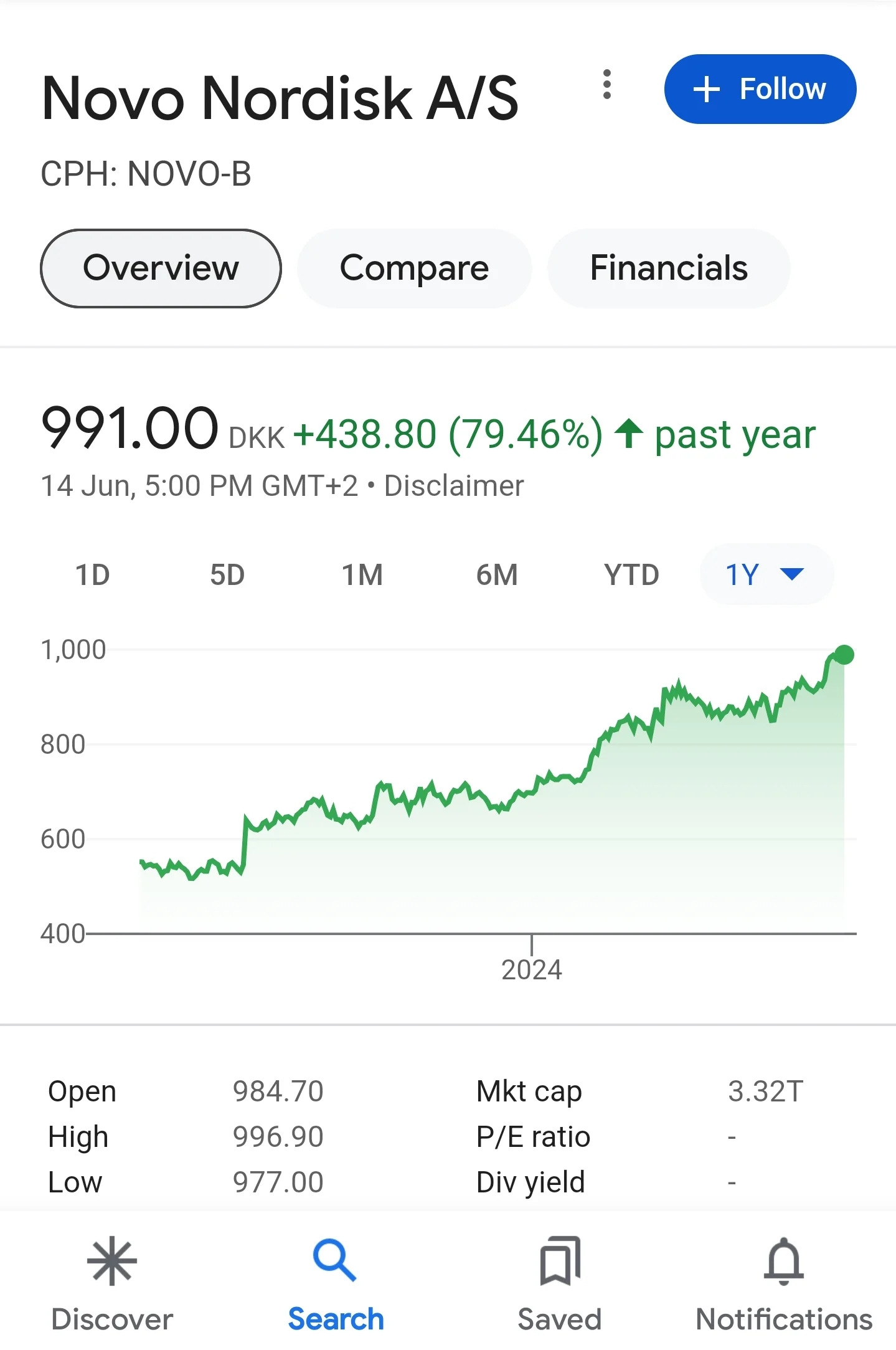The image size is (896, 1350).
Task: Select the 1D time range
Action: coord(93,574)
